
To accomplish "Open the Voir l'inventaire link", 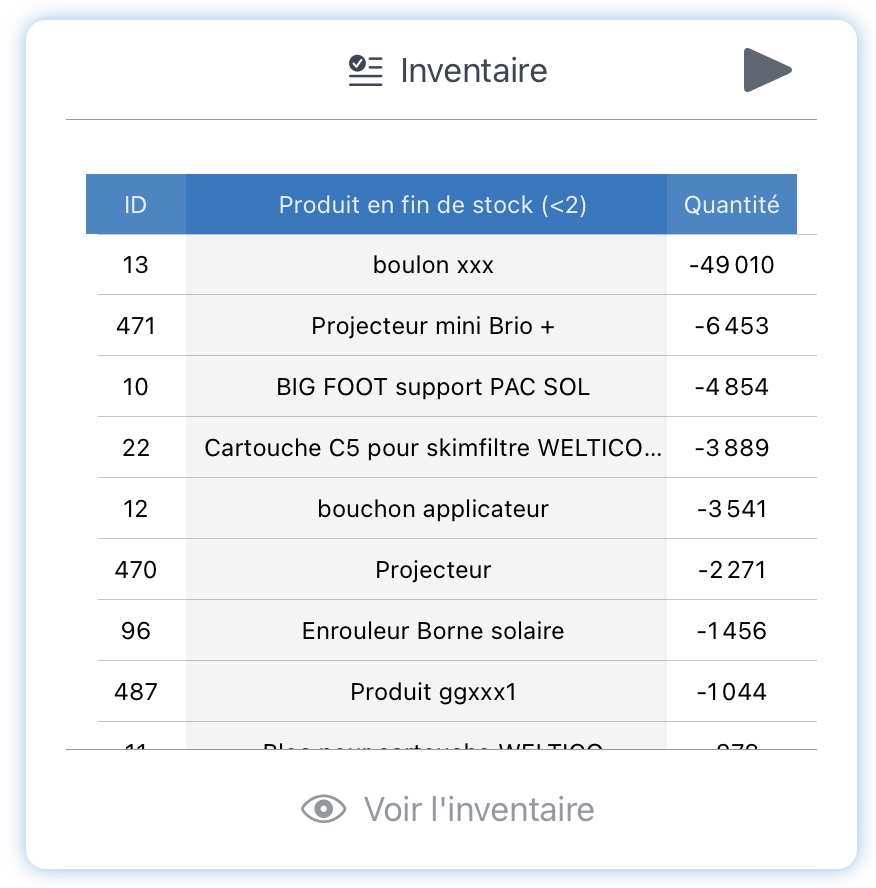I will pos(448,809).
